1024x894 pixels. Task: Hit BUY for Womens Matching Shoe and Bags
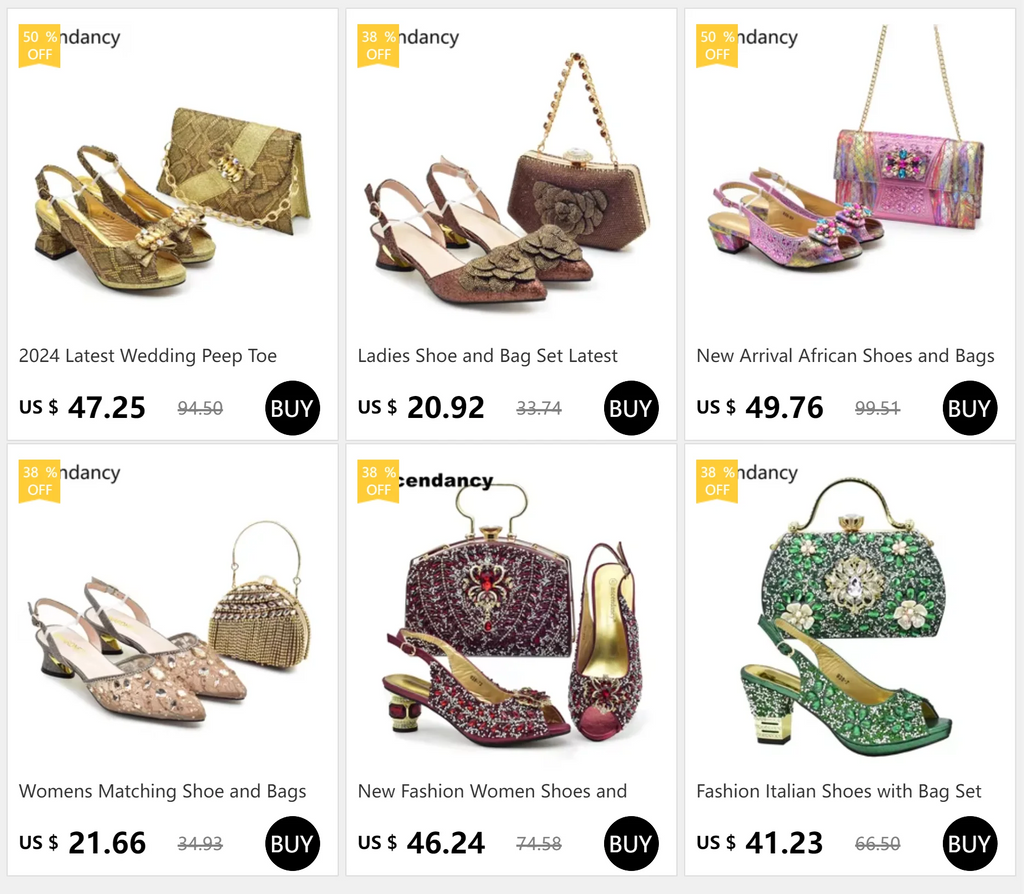click(292, 843)
